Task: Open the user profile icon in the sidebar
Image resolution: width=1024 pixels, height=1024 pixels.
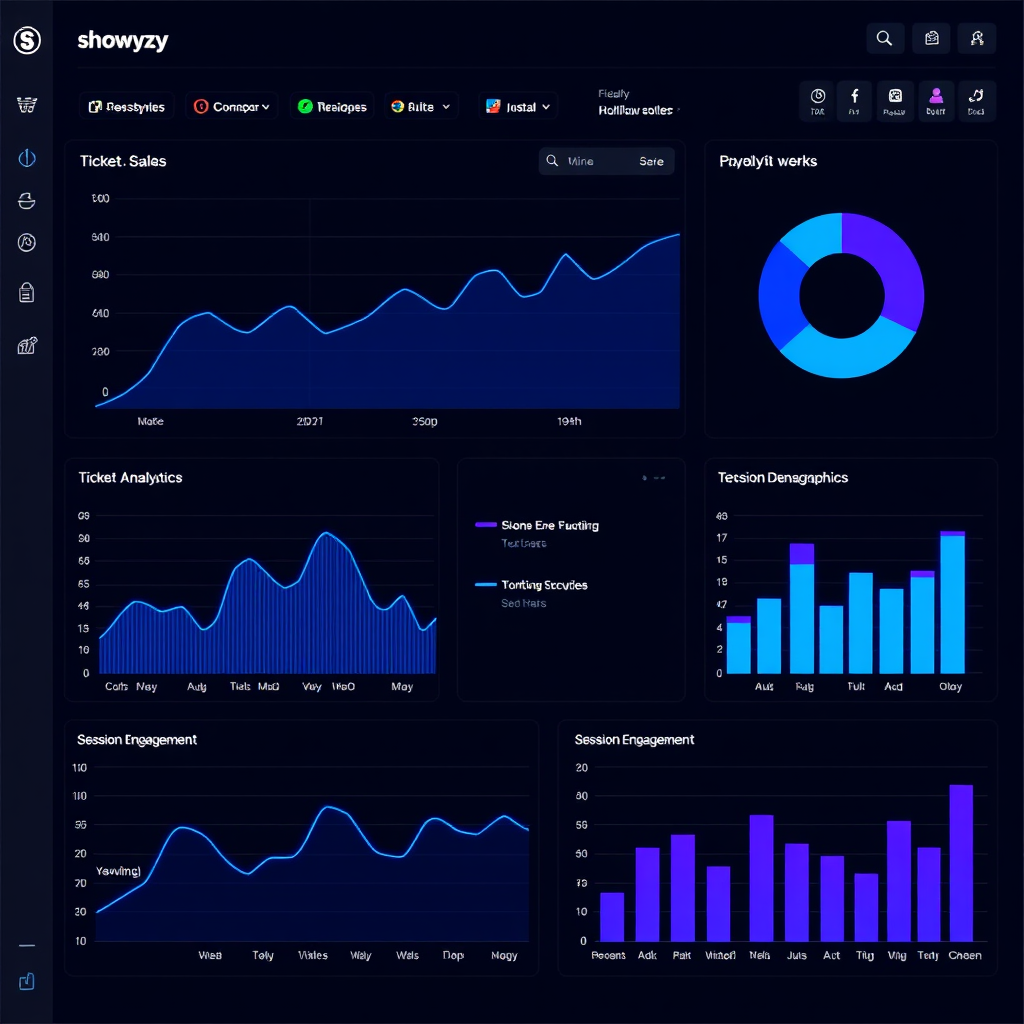Action: coord(27,241)
